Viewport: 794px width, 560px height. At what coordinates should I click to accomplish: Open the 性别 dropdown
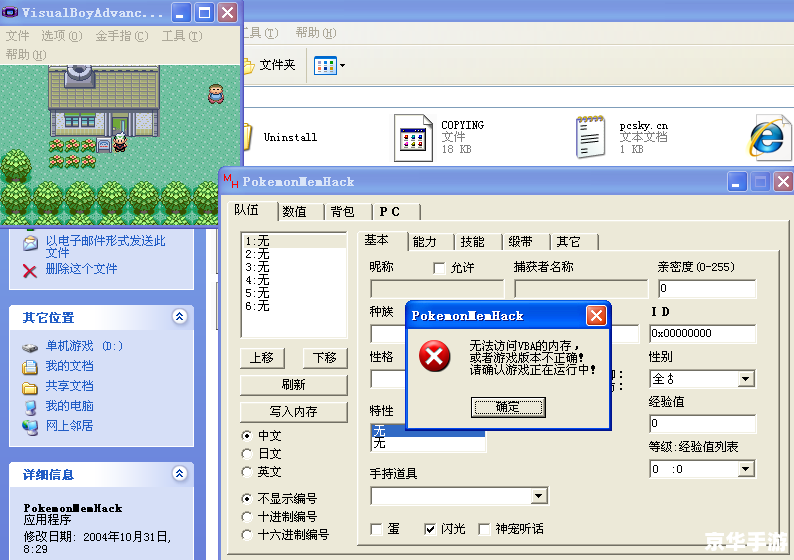(x=745, y=379)
